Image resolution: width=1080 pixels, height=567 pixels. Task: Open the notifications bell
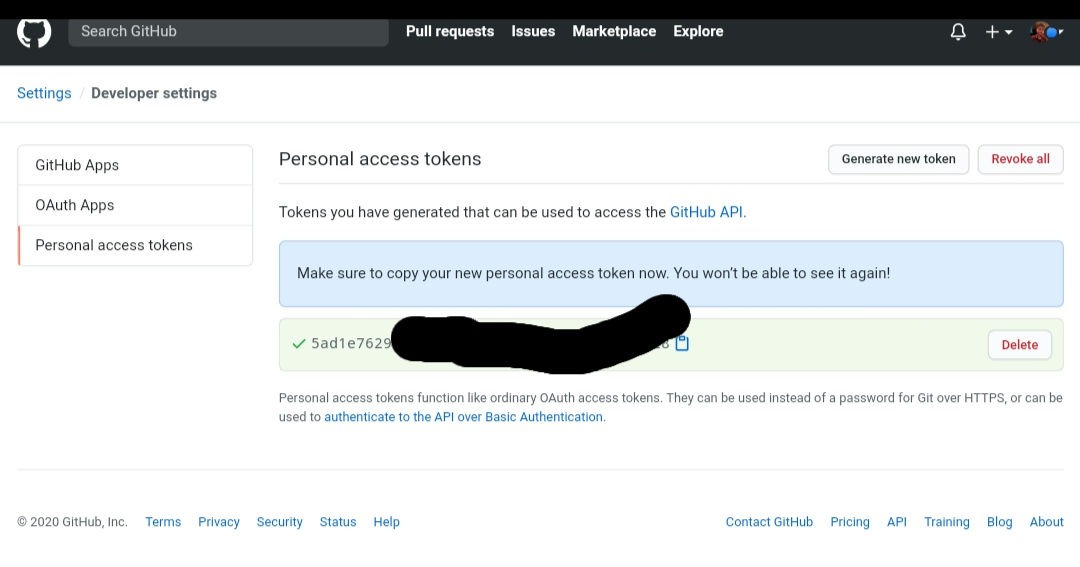958,32
